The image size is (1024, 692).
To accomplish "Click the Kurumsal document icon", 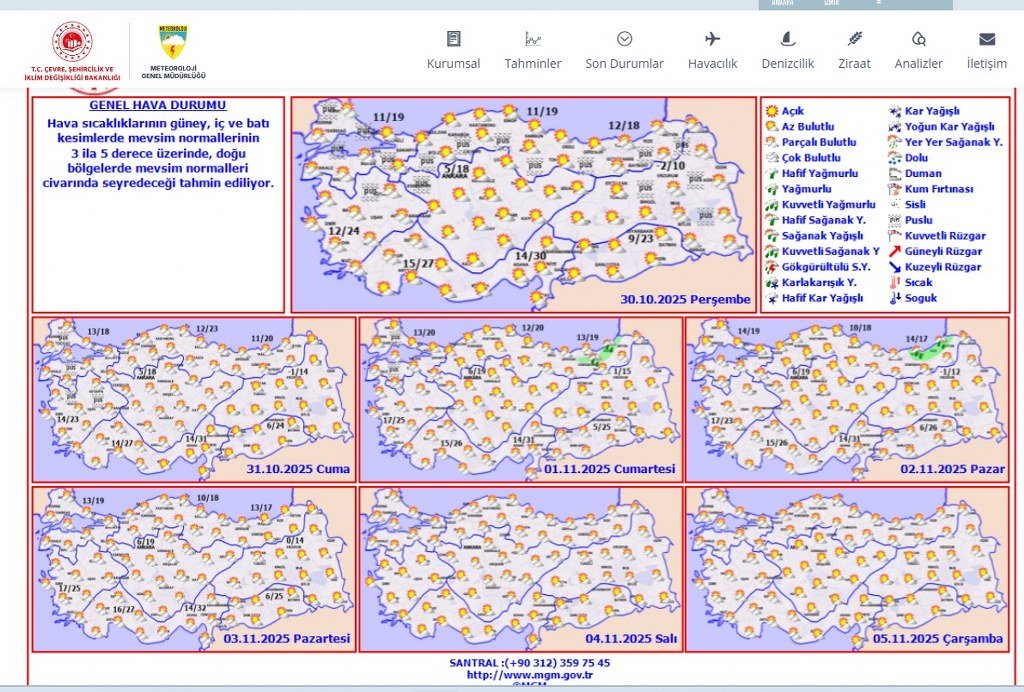I will [x=453, y=39].
